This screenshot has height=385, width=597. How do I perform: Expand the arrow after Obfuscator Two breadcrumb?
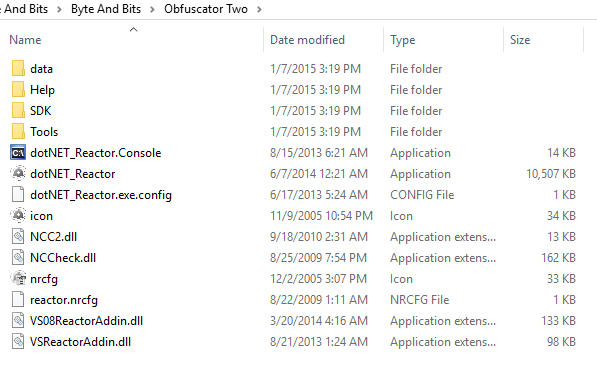click(x=259, y=9)
